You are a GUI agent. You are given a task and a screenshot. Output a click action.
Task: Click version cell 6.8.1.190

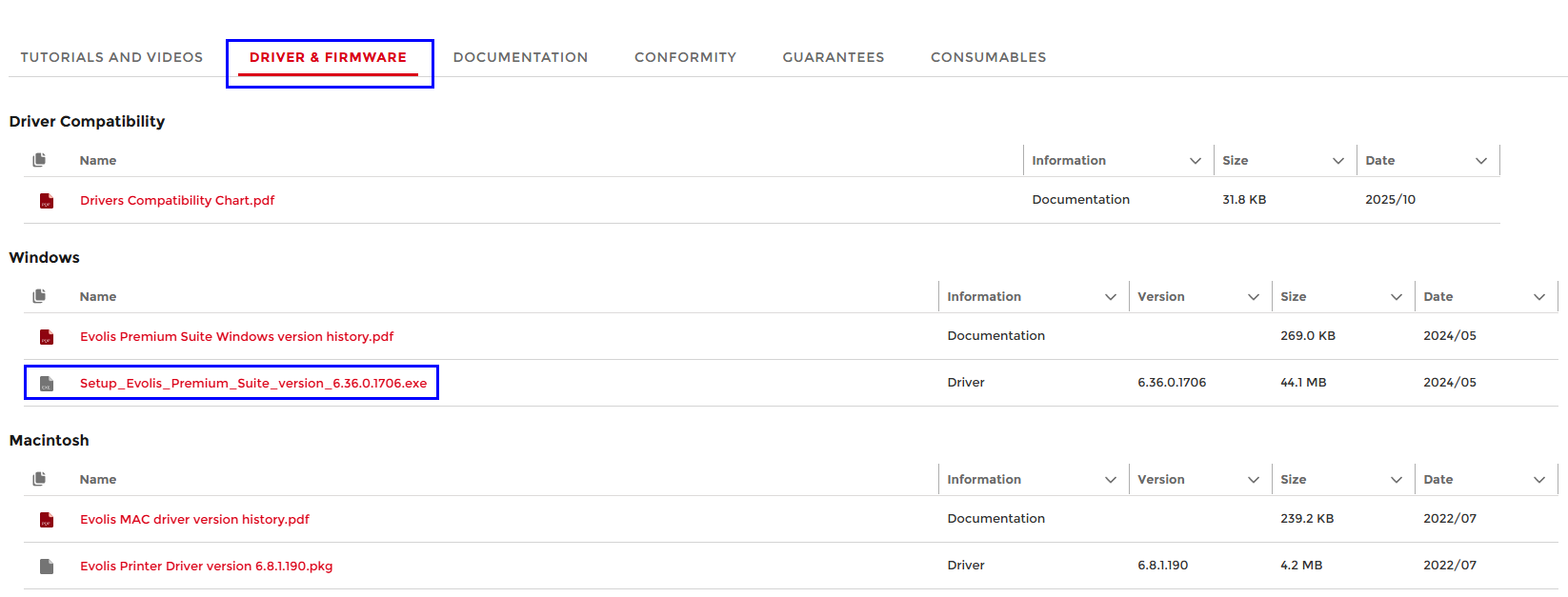pos(1162,566)
